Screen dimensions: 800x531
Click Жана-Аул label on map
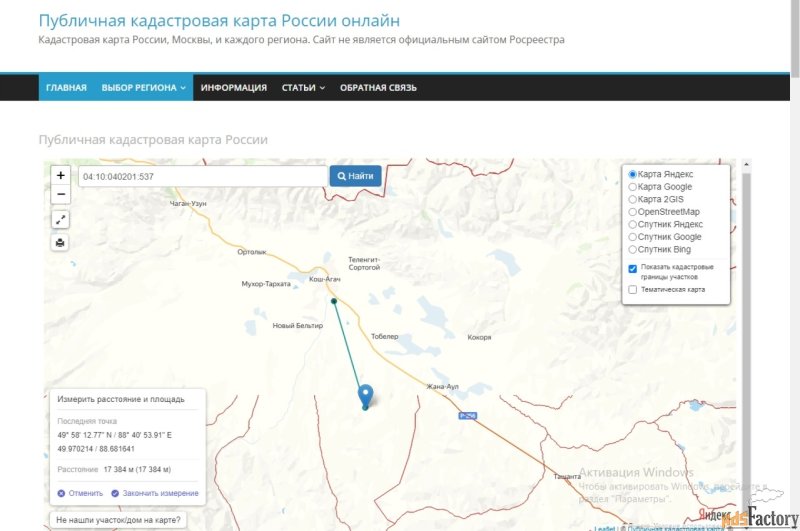click(442, 386)
